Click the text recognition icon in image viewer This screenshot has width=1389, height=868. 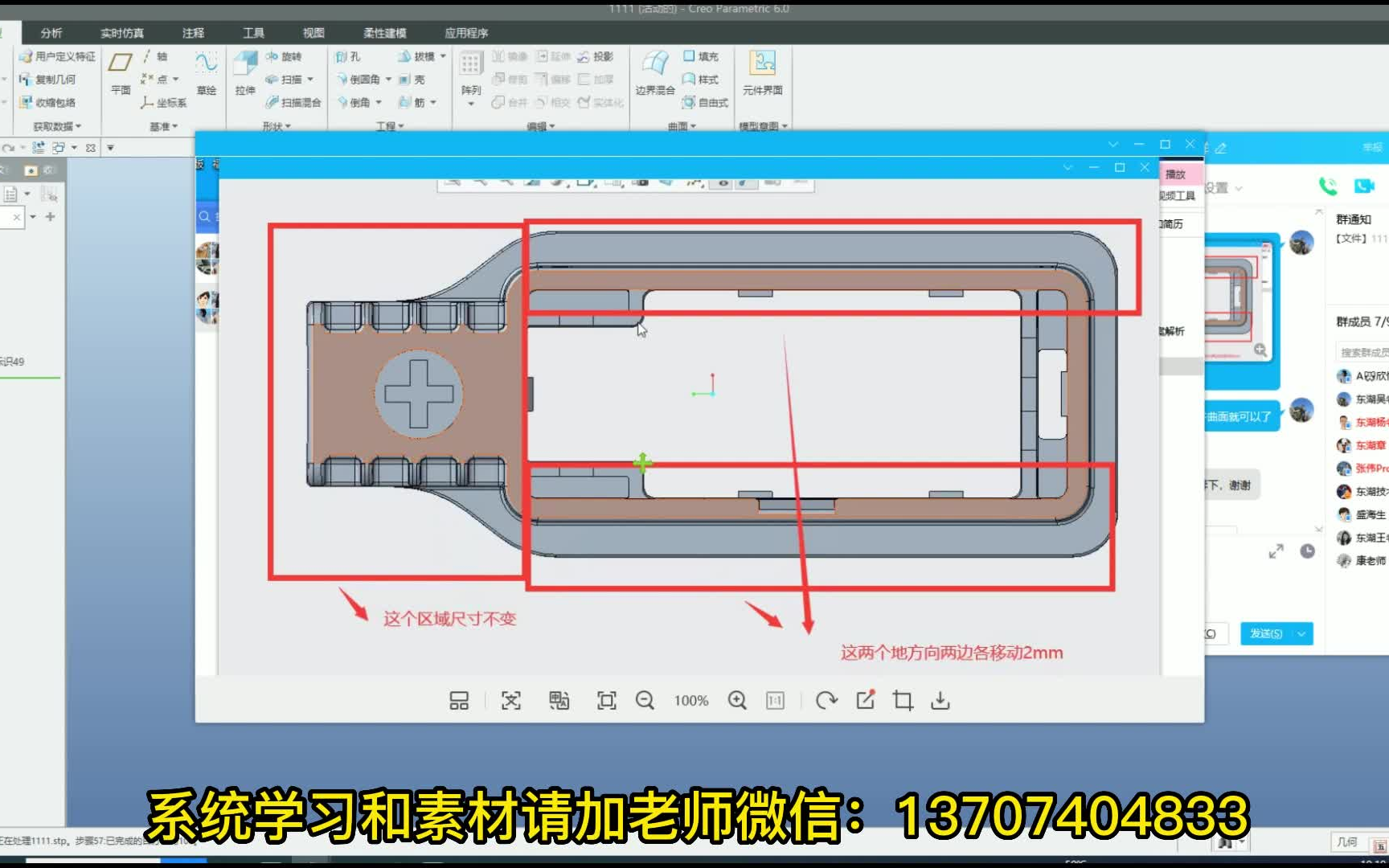tap(511, 701)
